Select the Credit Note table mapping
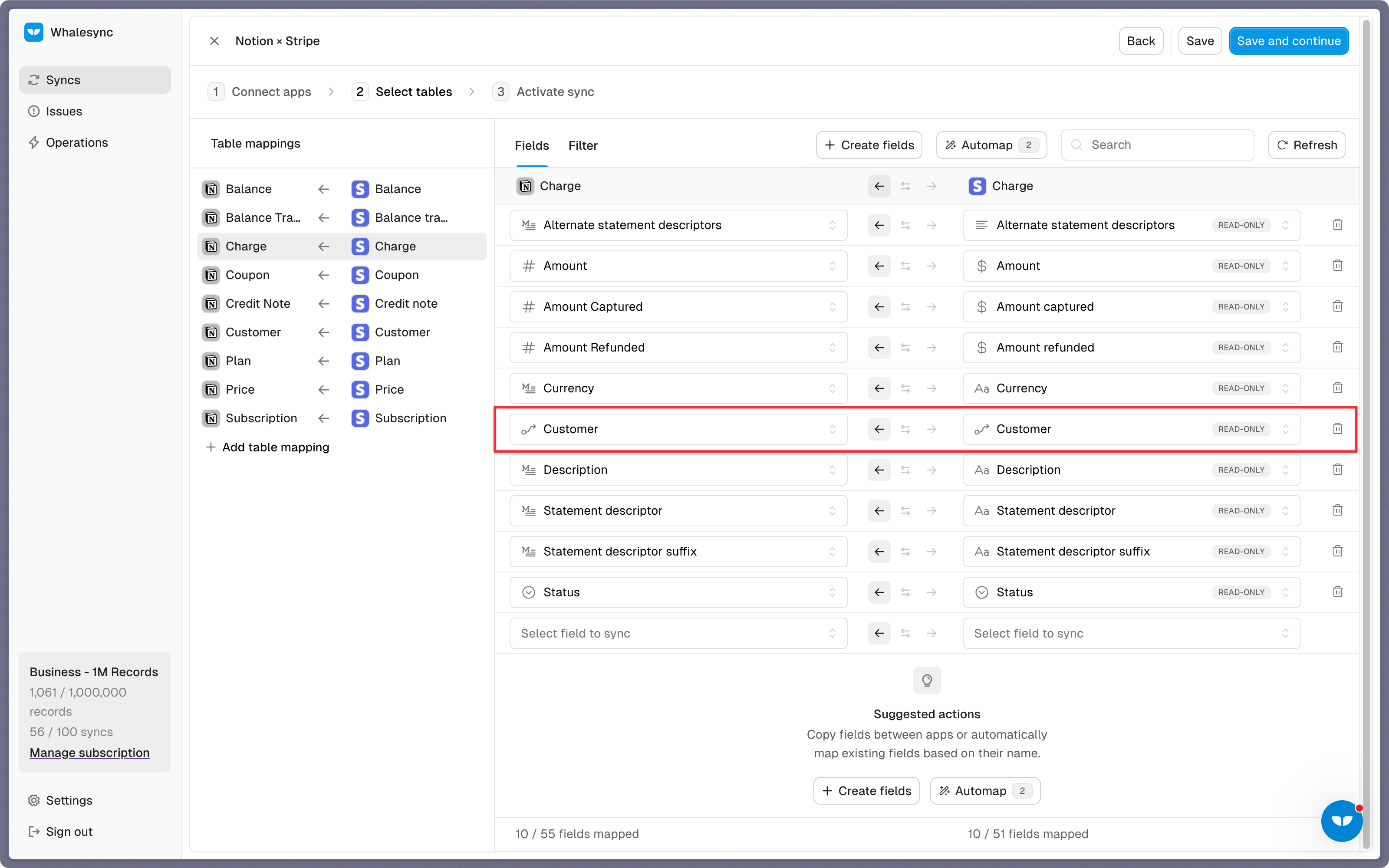Image resolution: width=1389 pixels, height=868 pixels. 342,304
